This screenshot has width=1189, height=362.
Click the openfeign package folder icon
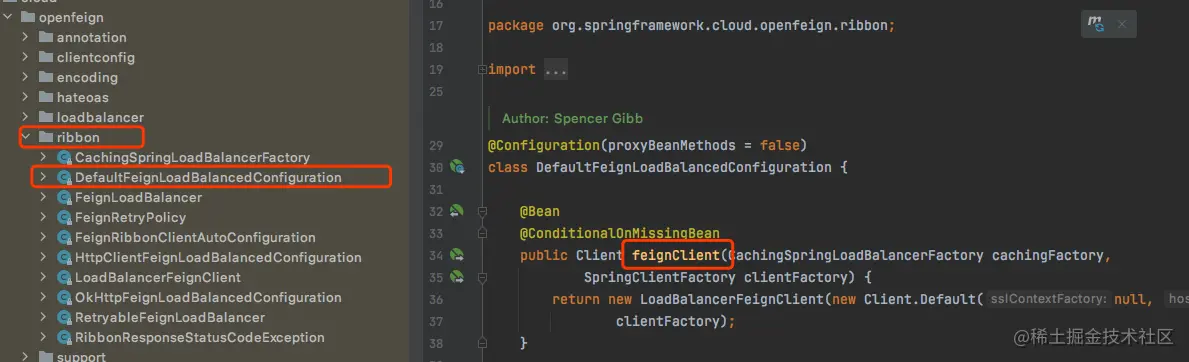29,17
